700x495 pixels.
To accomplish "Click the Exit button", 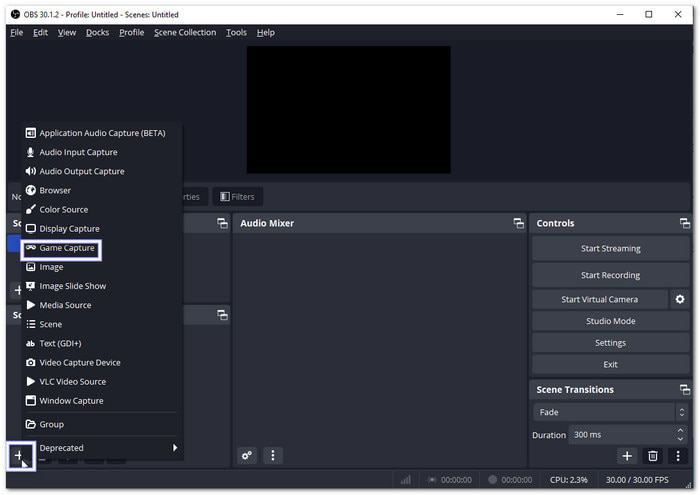I will (x=610, y=365).
